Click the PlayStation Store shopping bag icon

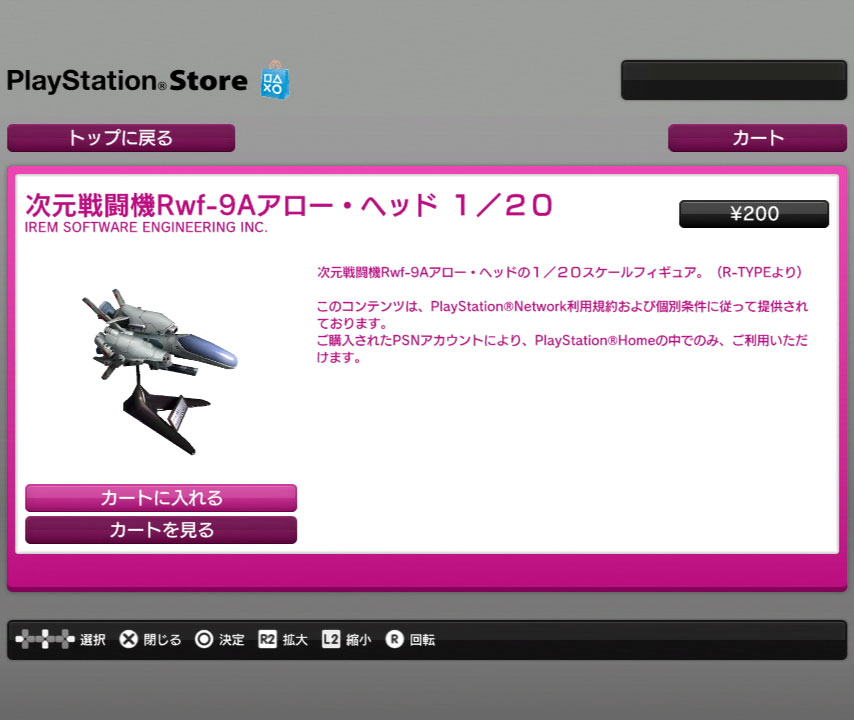(275, 81)
